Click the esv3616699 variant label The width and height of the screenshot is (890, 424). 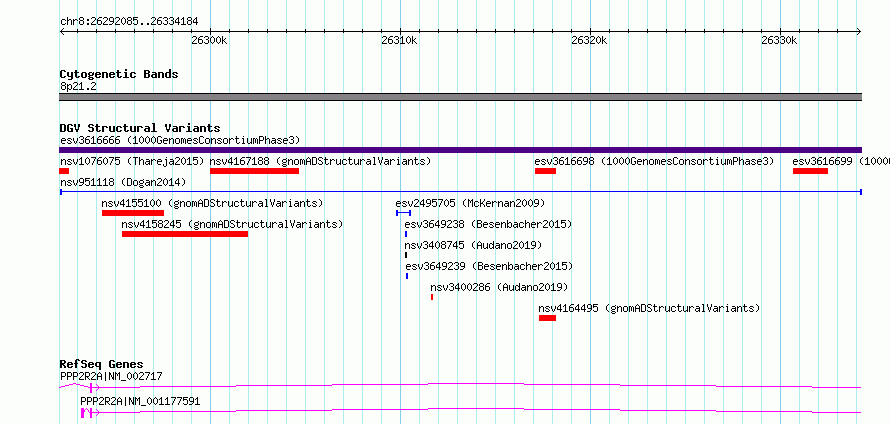coord(841,161)
